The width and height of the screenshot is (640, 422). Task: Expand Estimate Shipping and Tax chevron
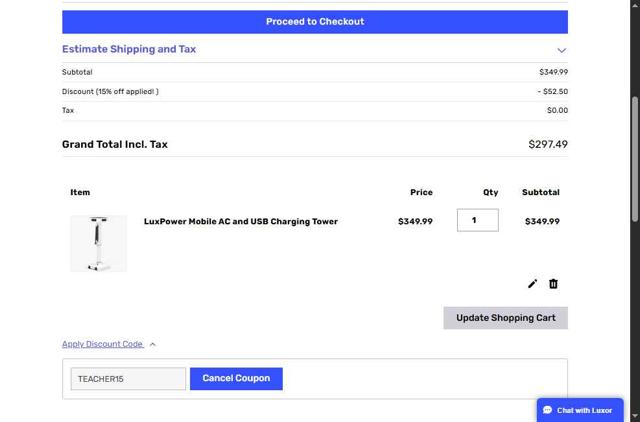(x=562, y=50)
